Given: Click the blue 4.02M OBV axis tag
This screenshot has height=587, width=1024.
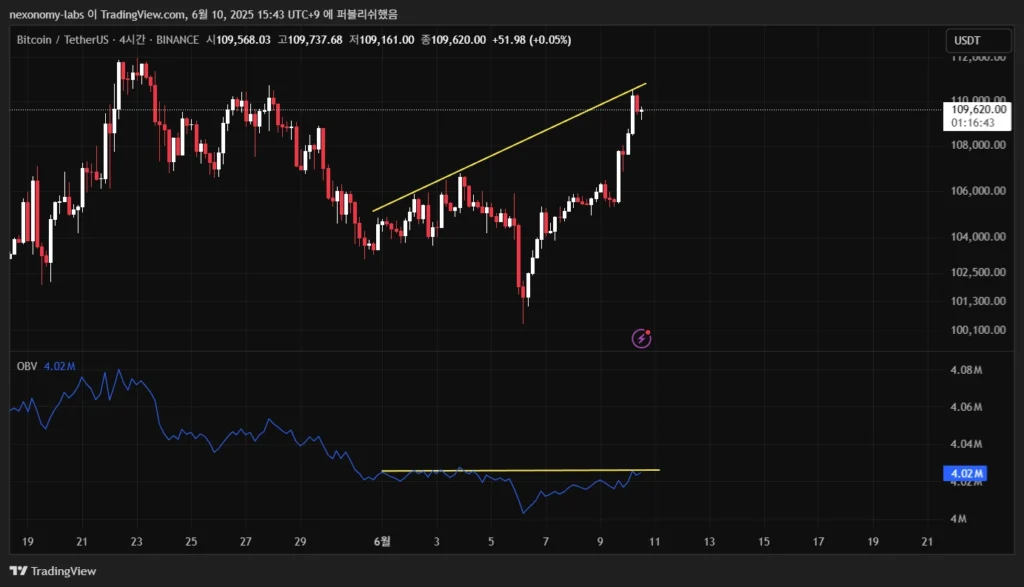Looking at the screenshot, I should pos(966,473).
